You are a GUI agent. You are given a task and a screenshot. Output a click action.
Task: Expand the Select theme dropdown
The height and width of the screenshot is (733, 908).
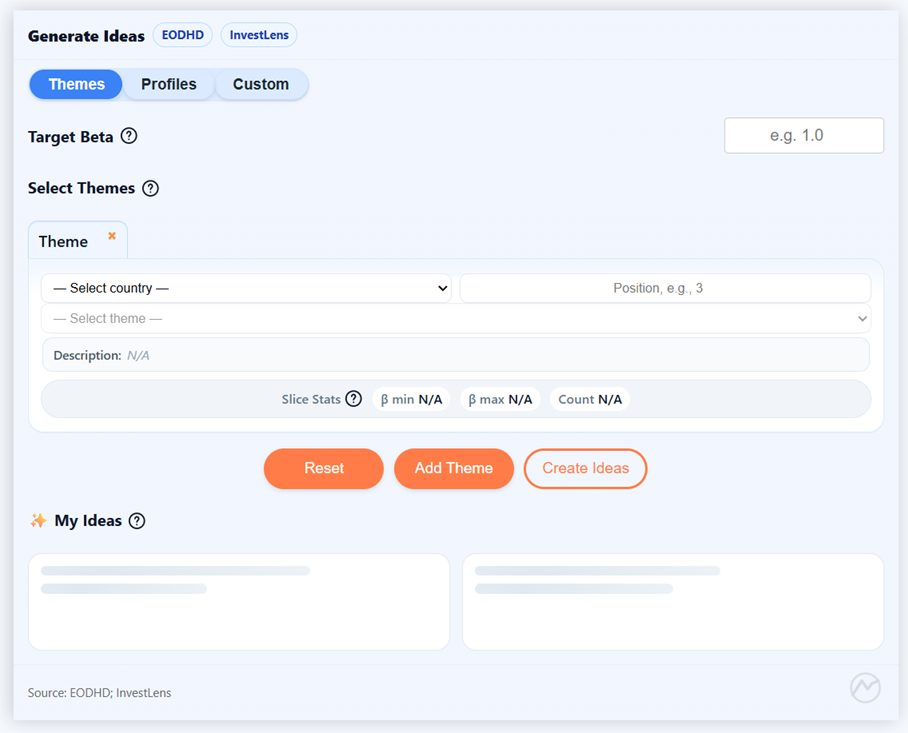[456, 319]
